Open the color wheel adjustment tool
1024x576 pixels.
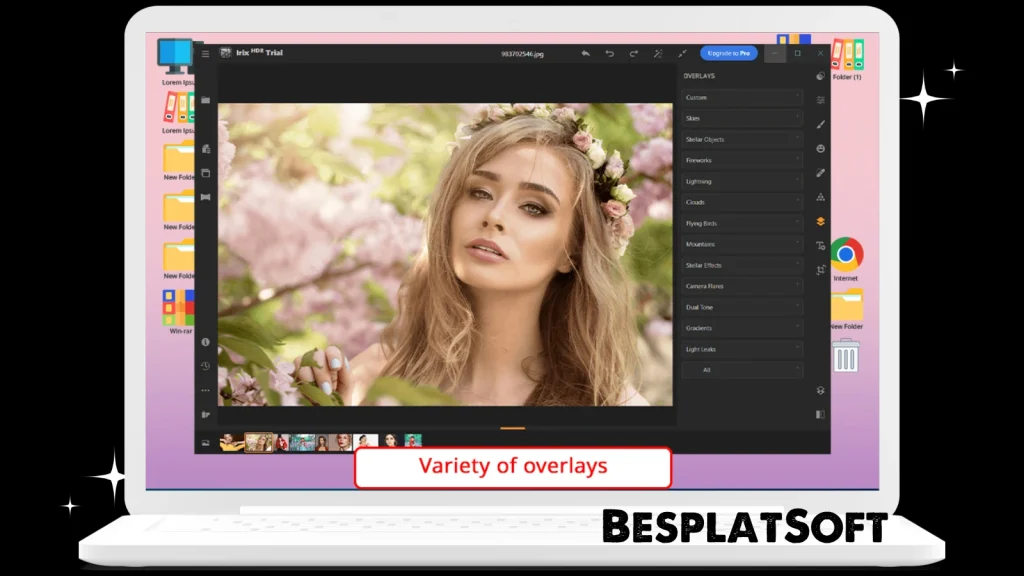point(819,75)
